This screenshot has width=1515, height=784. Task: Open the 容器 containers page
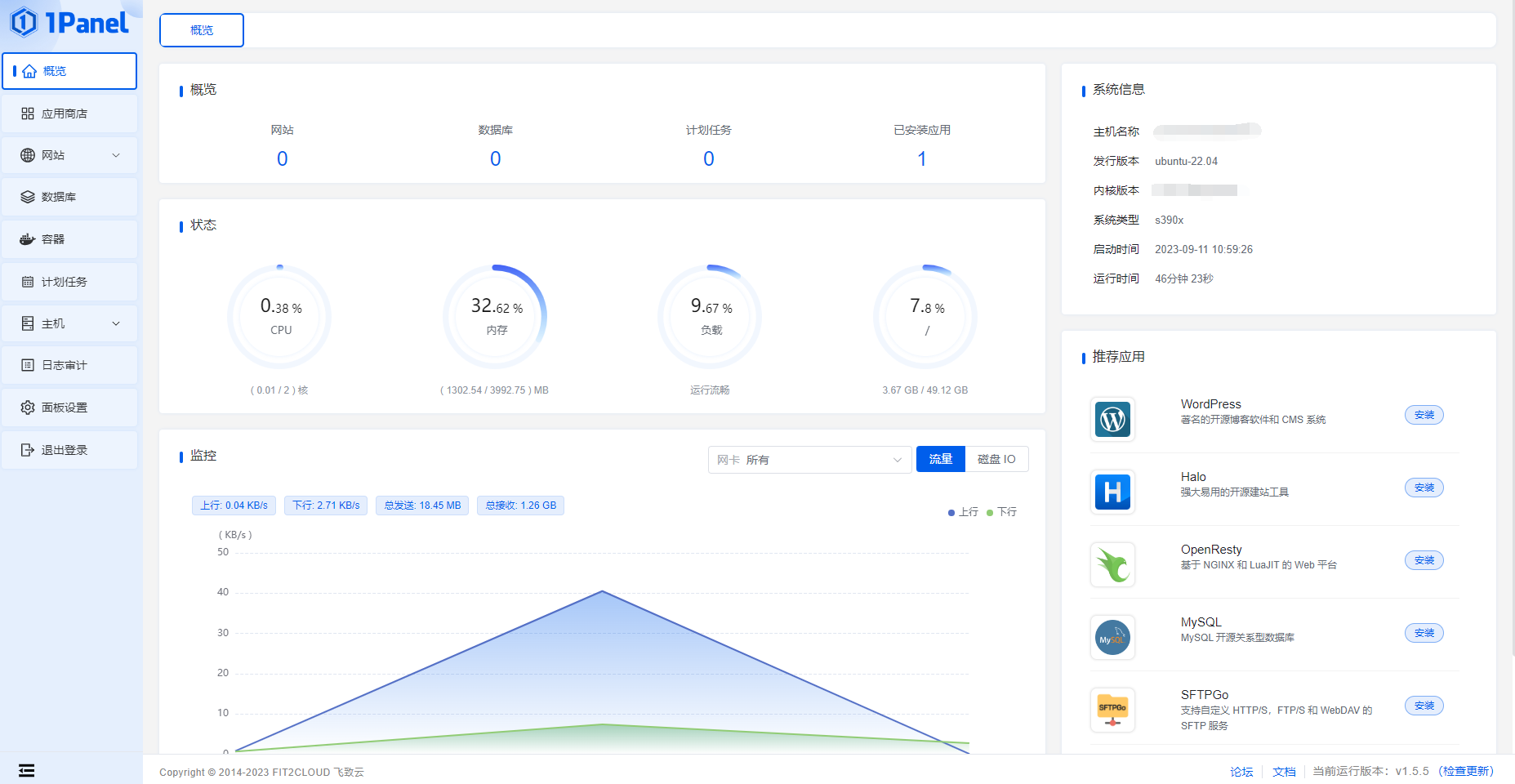click(x=69, y=239)
